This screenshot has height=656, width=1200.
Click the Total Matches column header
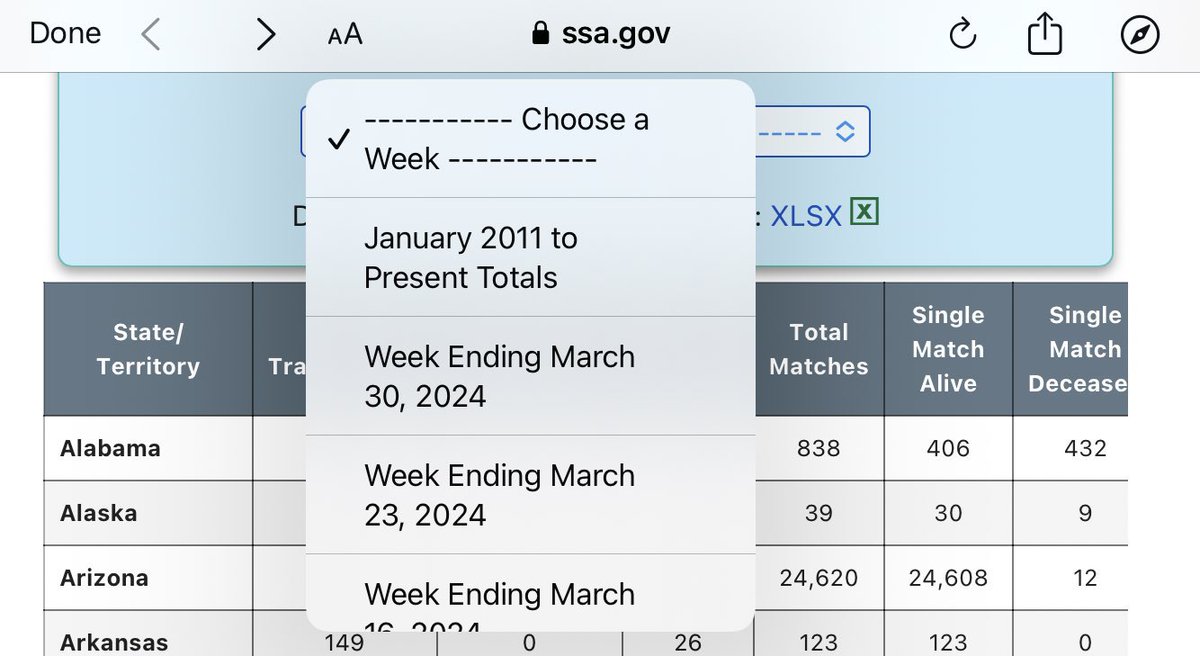pyautogui.click(x=819, y=349)
